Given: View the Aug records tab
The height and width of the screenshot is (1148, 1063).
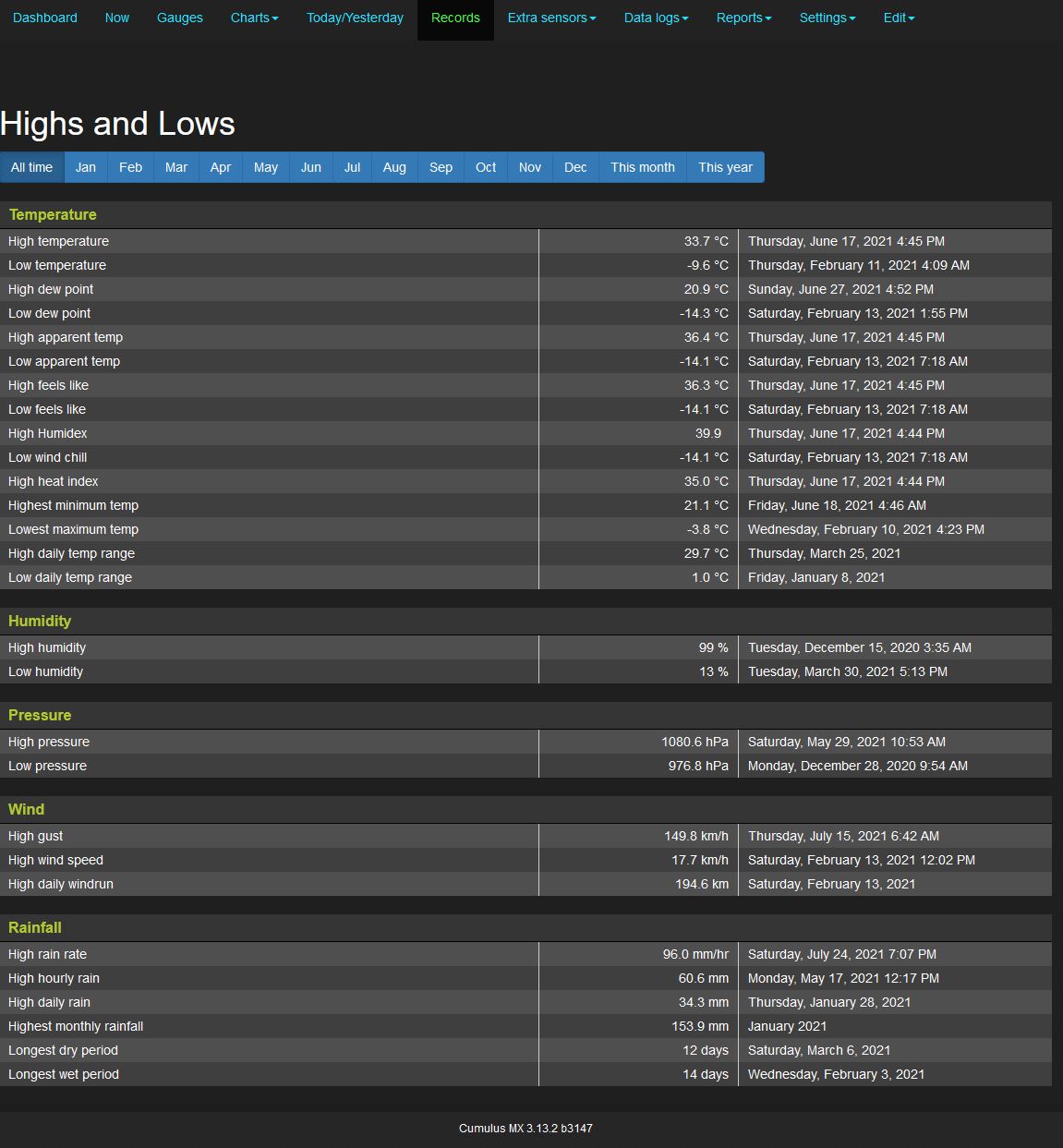Looking at the screenshot, I should click(394, 167).
